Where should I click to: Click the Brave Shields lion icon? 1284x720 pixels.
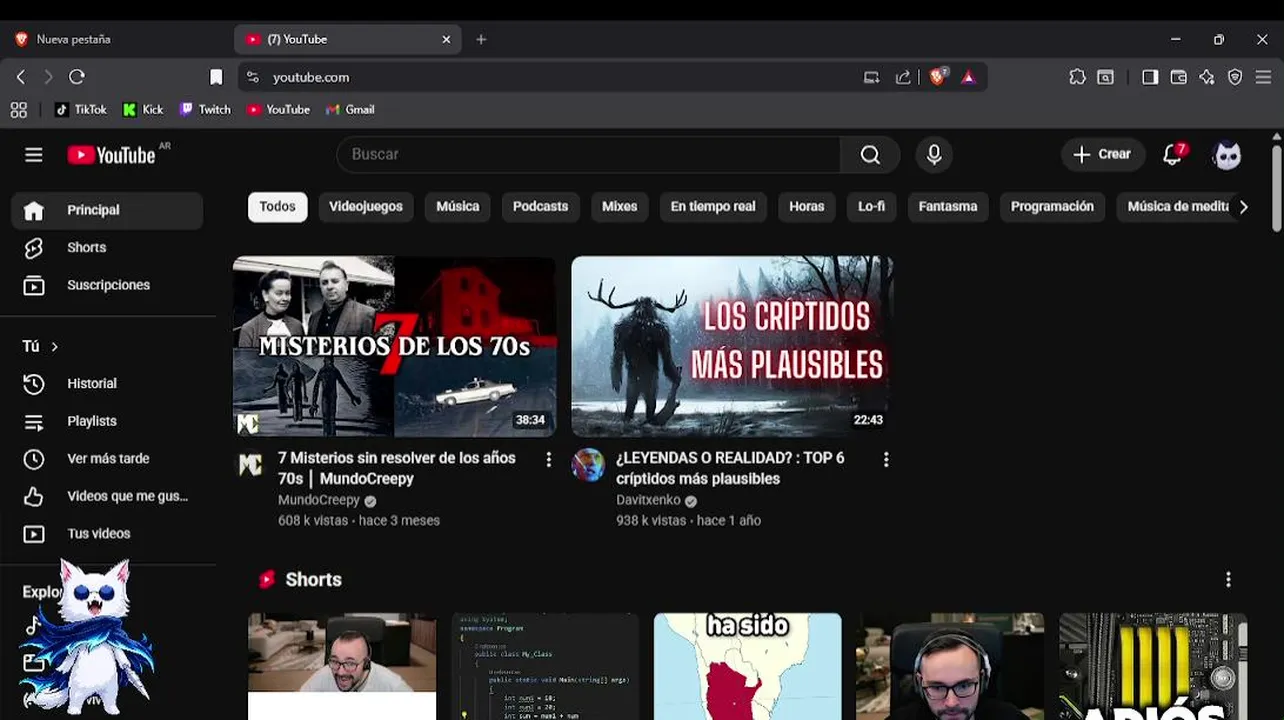pyautogui.click(x=937, y=77)
